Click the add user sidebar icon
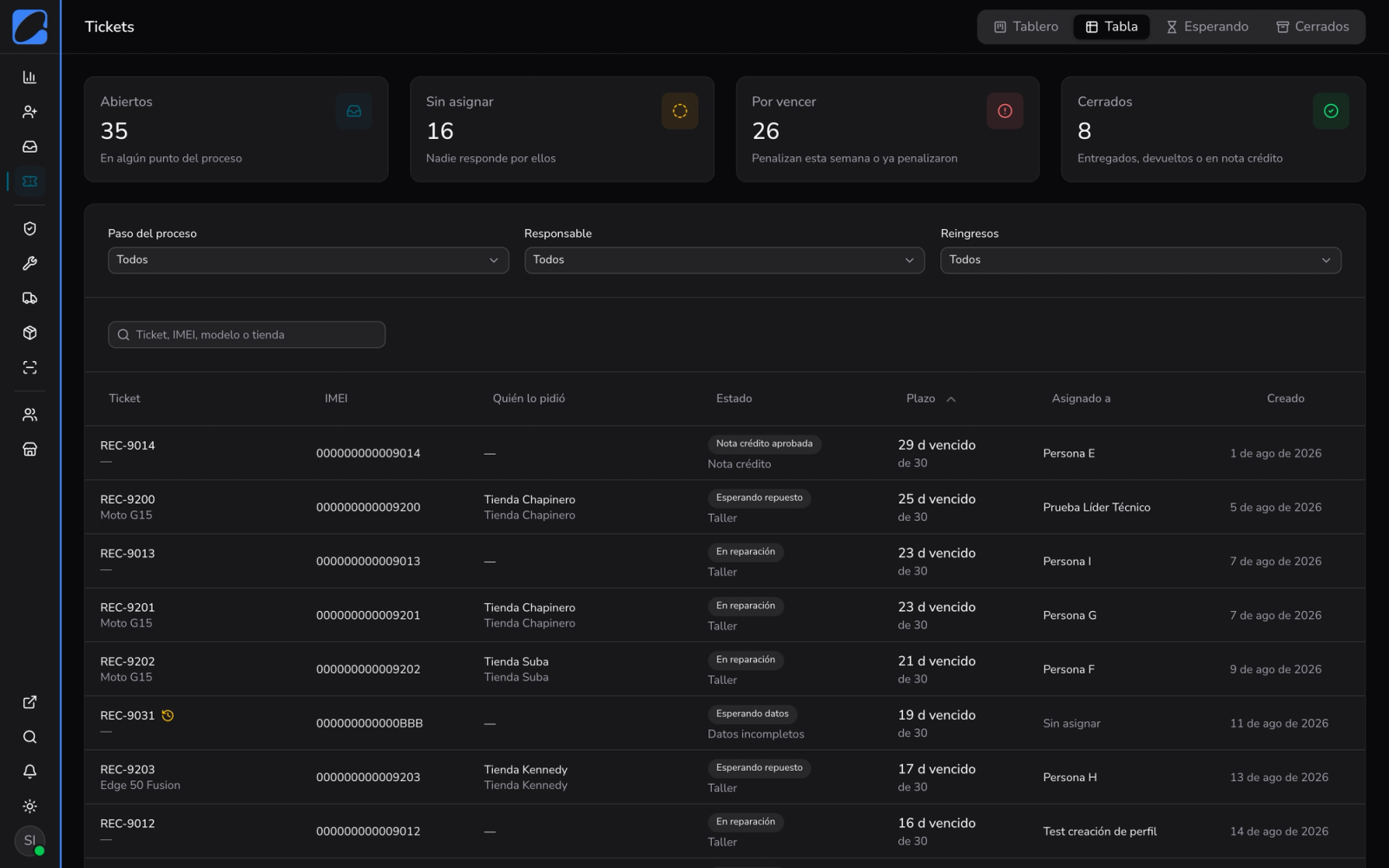The image size is (1389, 868). tap(30, 112)
